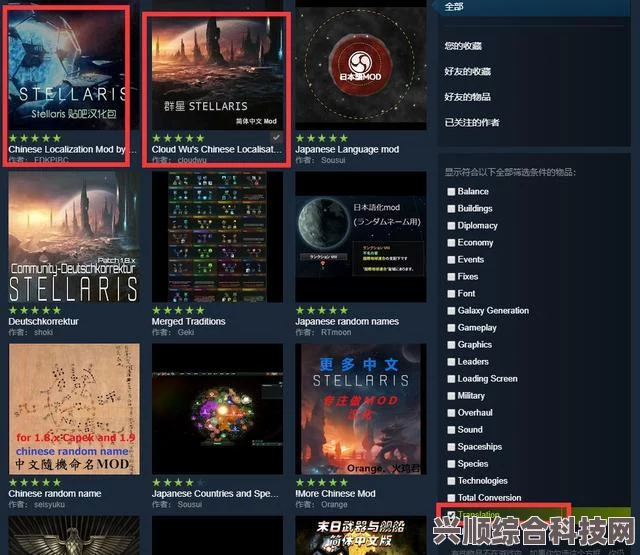Toggle the Graphics filter checkbox
Image resolution: width=640 pixels, height=555 pixels.
[x=451, y=345]
